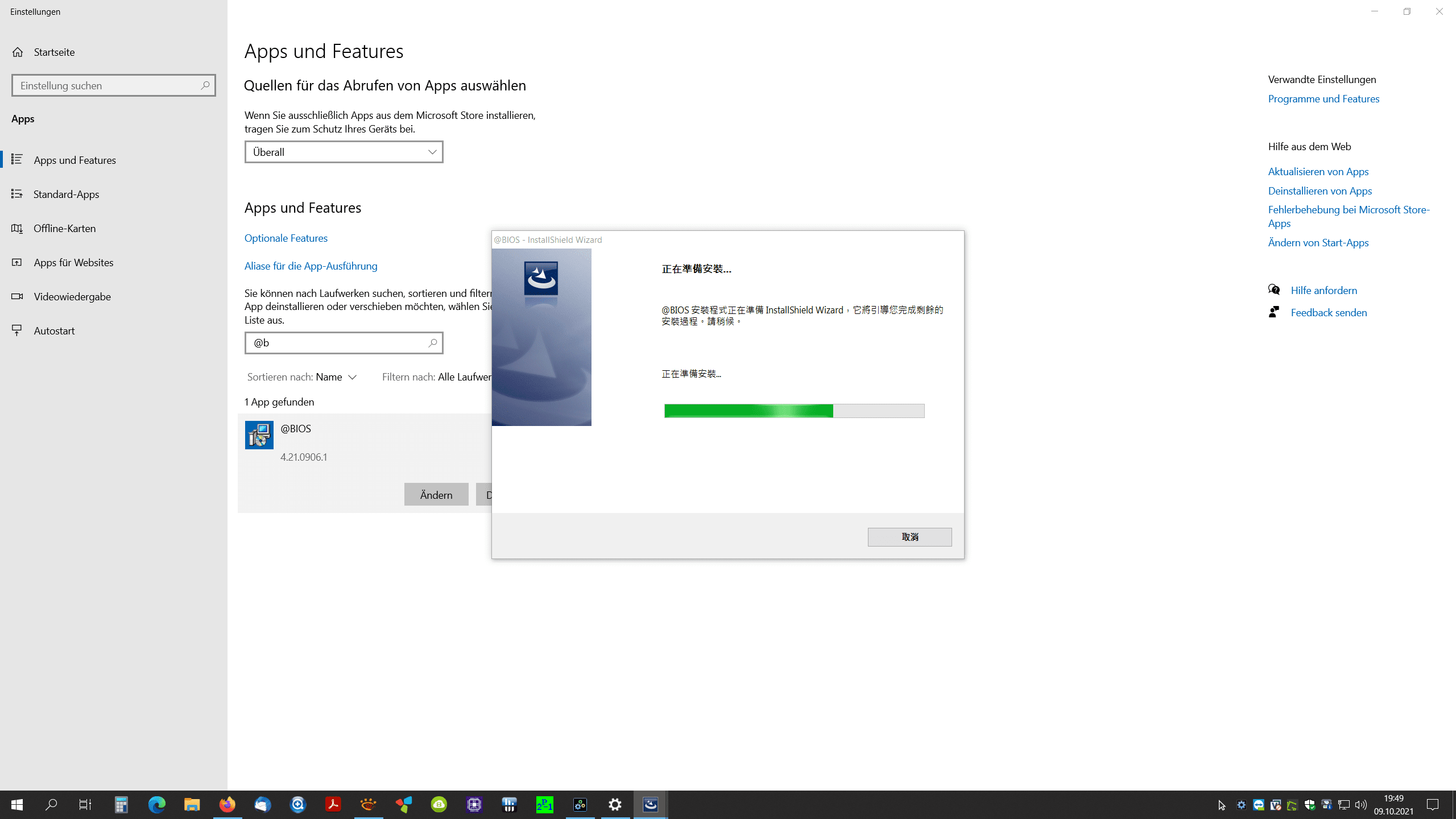This screenshot has width=1456, height=819.
Task: Select Apps und Features in sidebar
Action: click(114, 160)
